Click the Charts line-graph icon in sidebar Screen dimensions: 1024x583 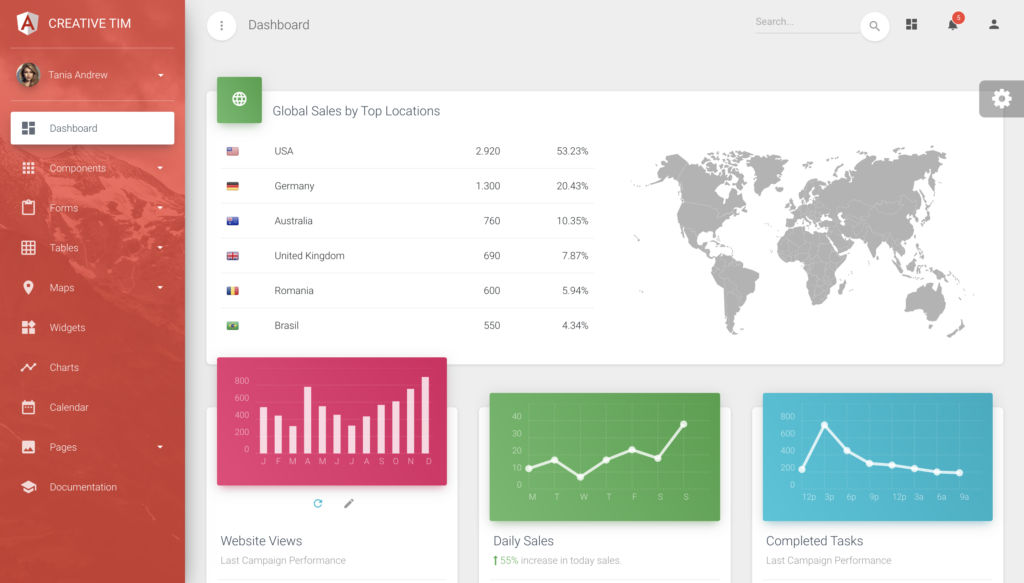pos(30,367)
